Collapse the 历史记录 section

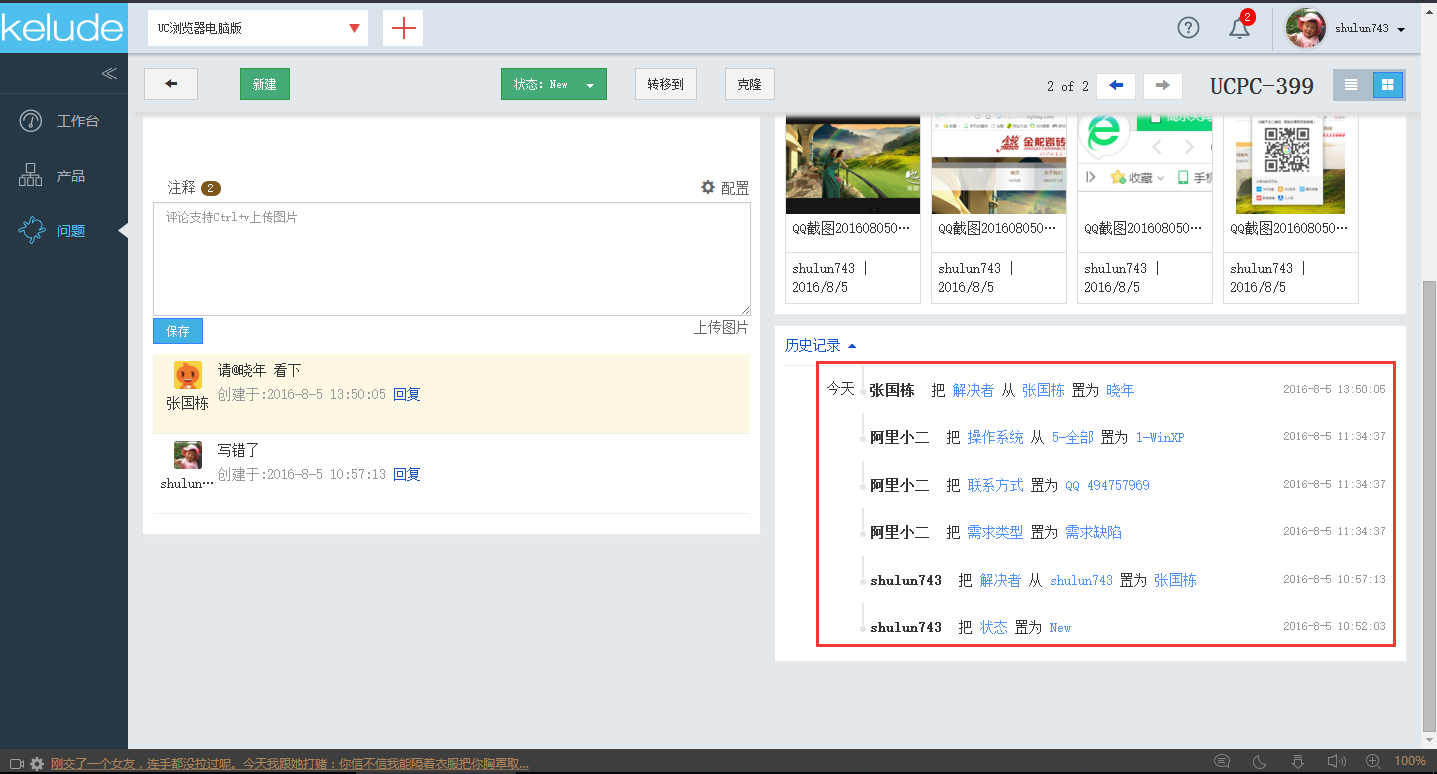(820, 346)
